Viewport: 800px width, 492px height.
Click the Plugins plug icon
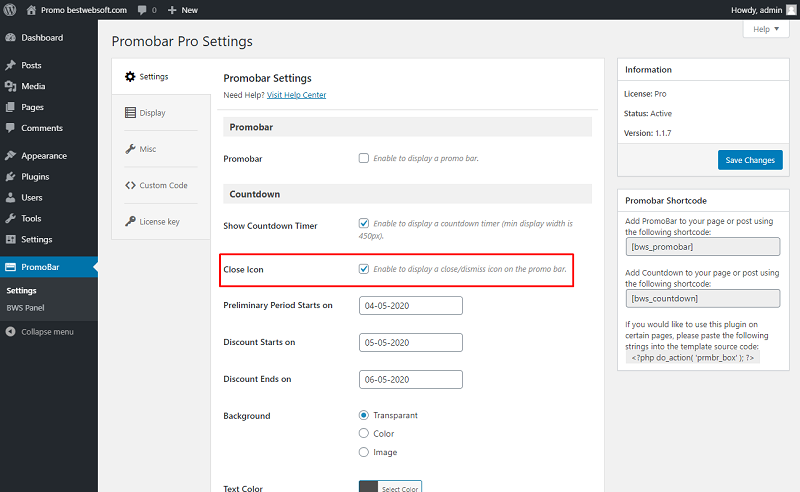[10, 177]
